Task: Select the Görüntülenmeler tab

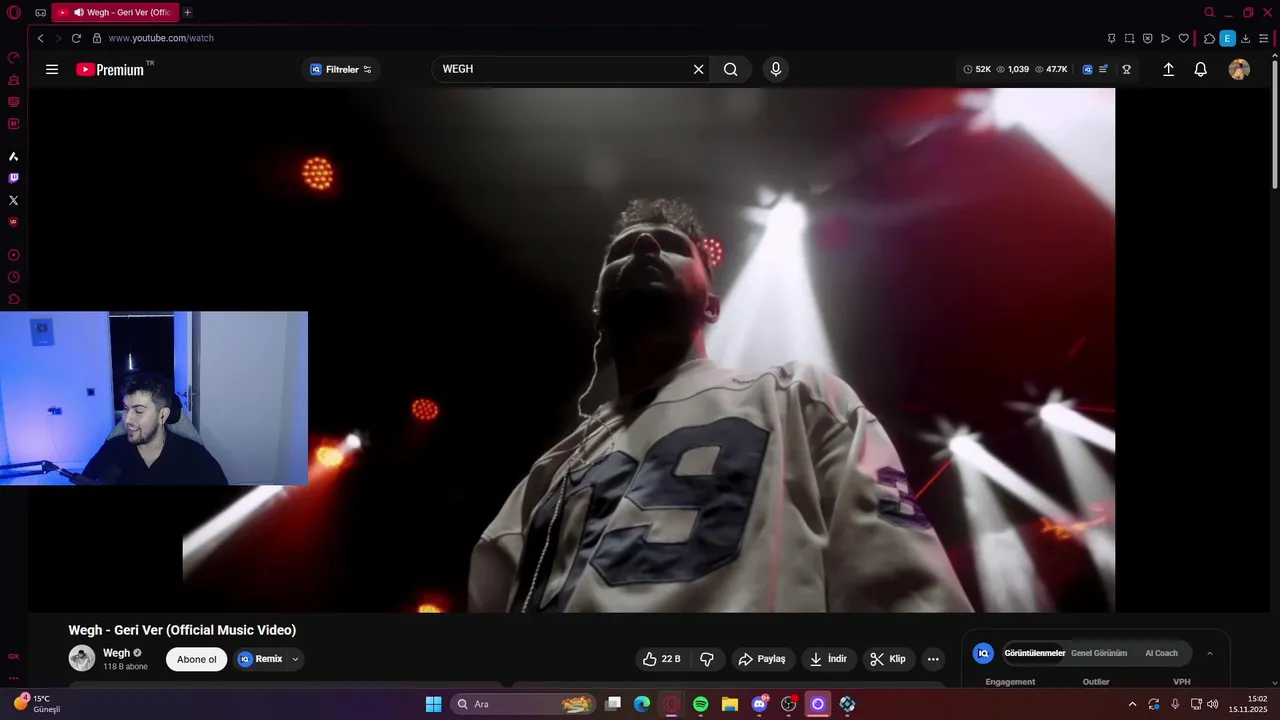Action: (x=1034, y=653)
